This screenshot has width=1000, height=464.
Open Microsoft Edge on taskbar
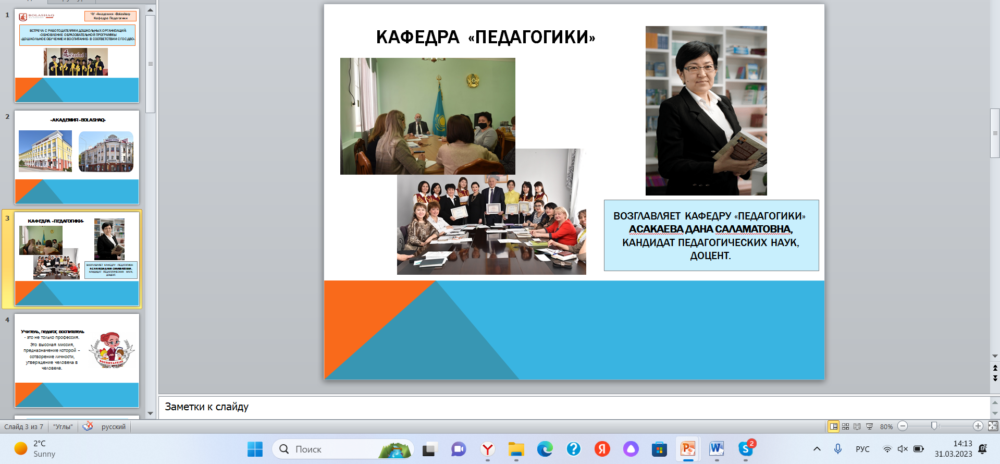pos(545,449)
